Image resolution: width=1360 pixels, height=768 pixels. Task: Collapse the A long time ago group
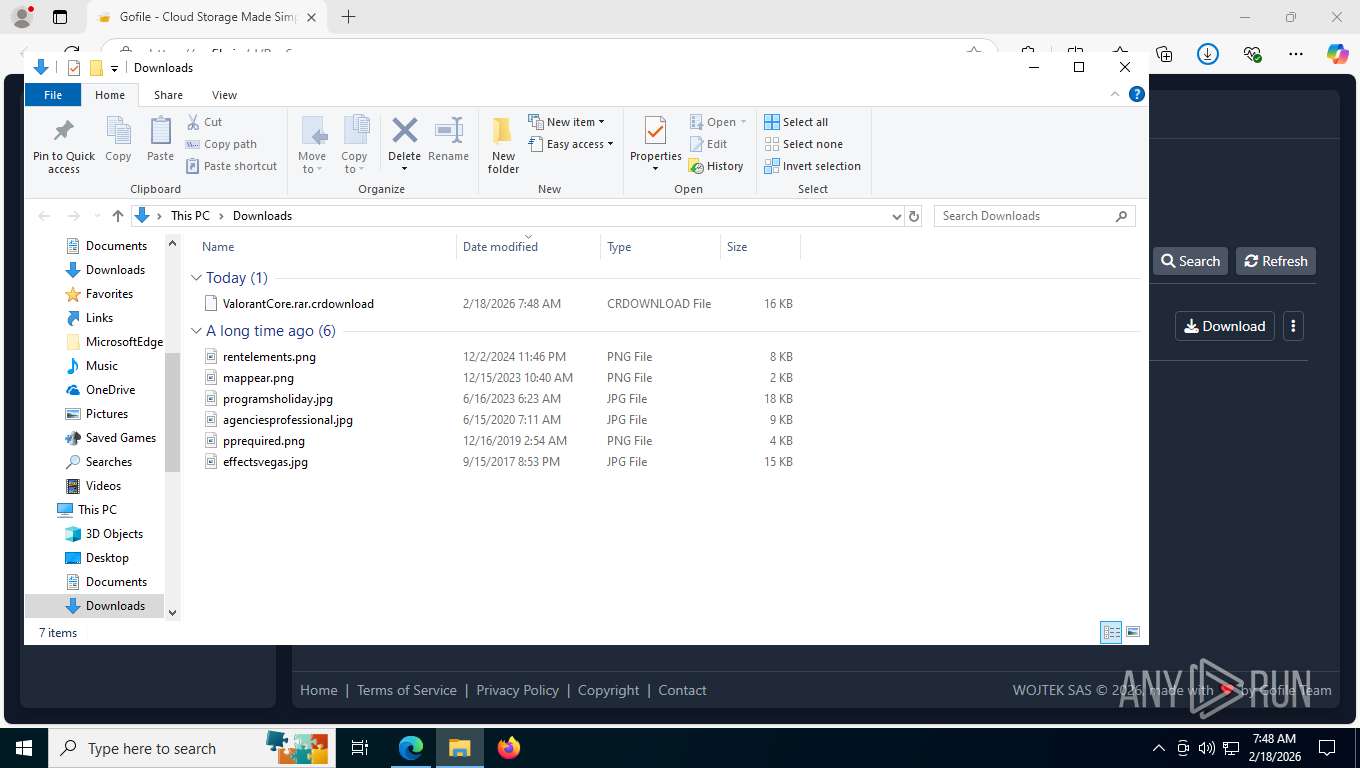point(196,331)
